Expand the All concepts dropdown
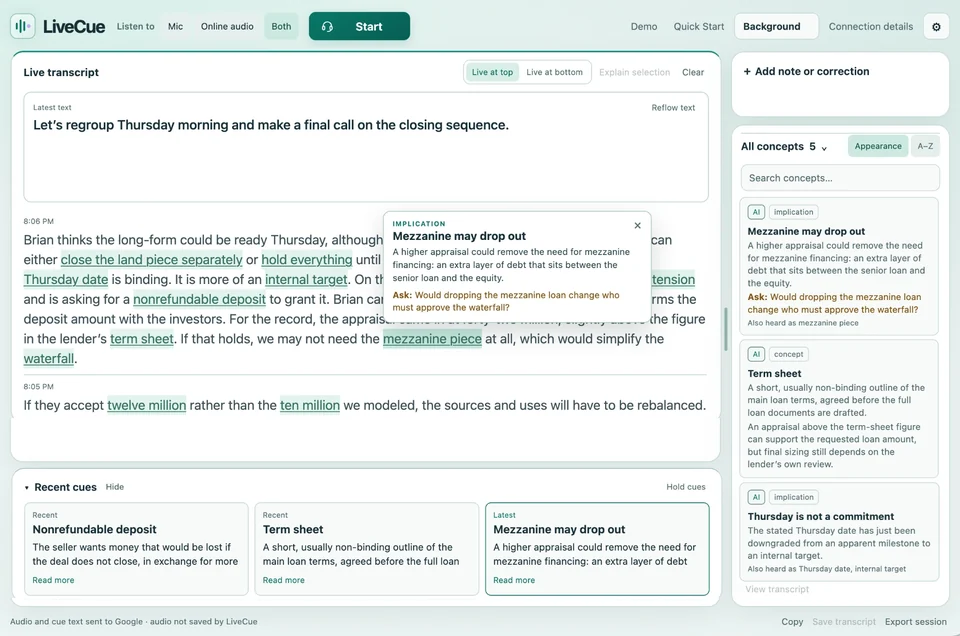Screen dimensions: 960x636 tap(784, 146)
